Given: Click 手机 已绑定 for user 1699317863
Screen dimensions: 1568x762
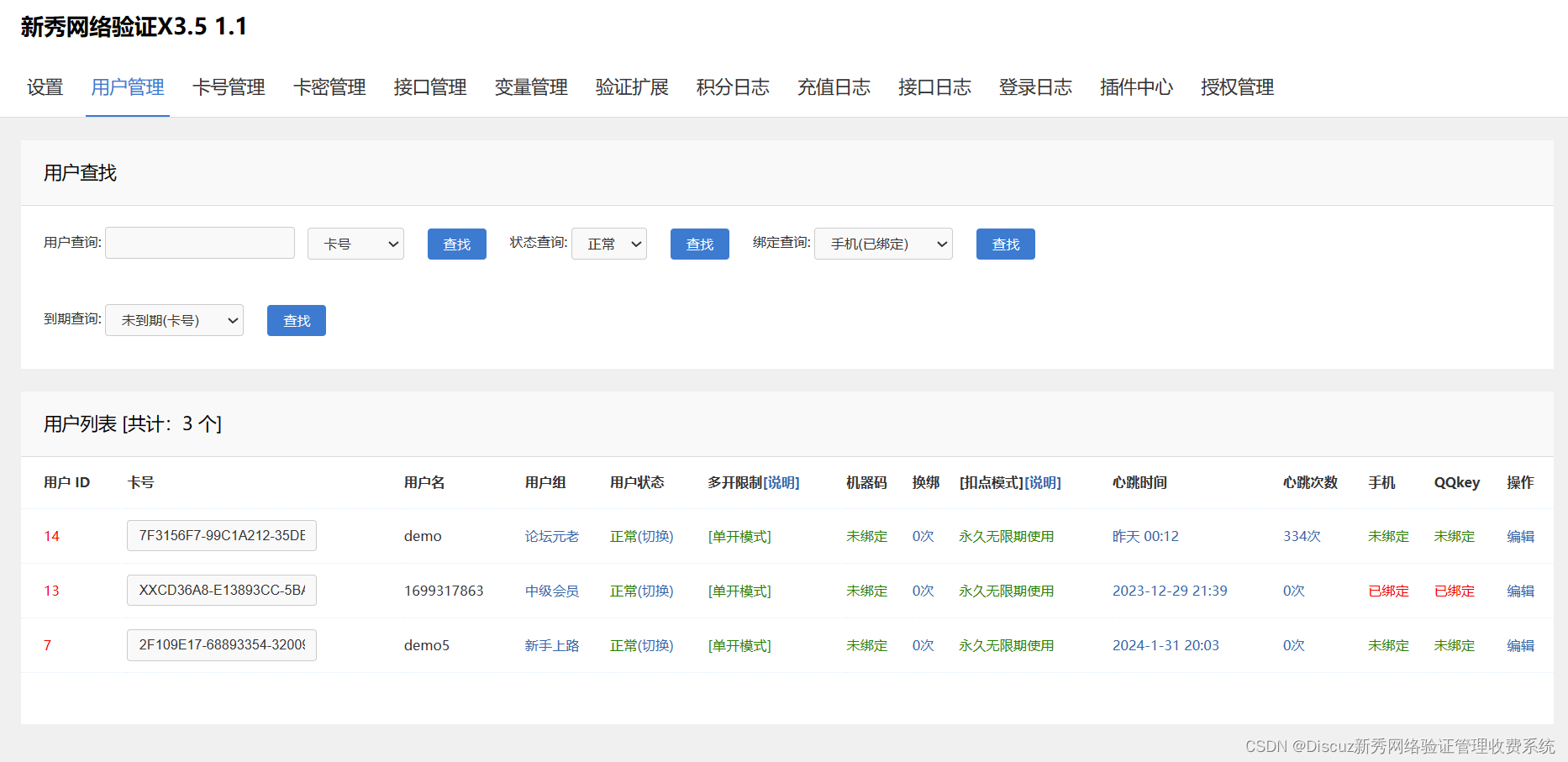Looking at the screenshot, I should point(1388,591).
